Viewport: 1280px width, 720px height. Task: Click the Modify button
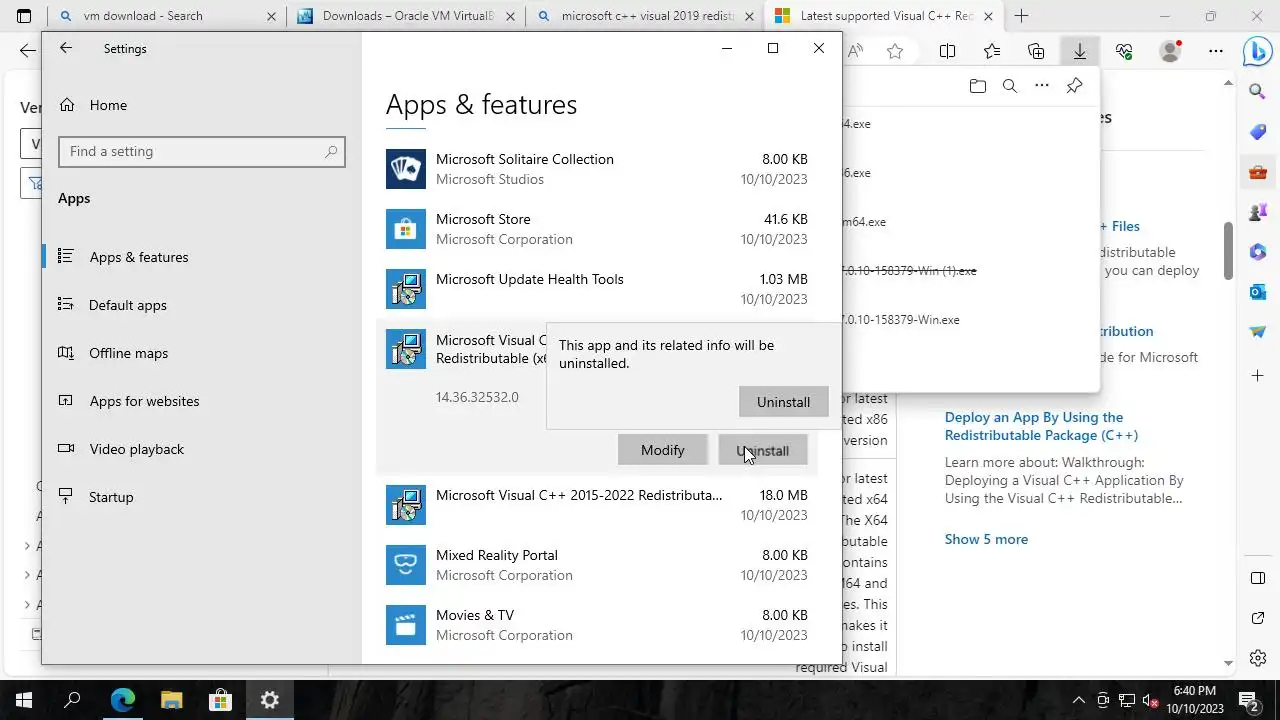click(x=662, y=450)
